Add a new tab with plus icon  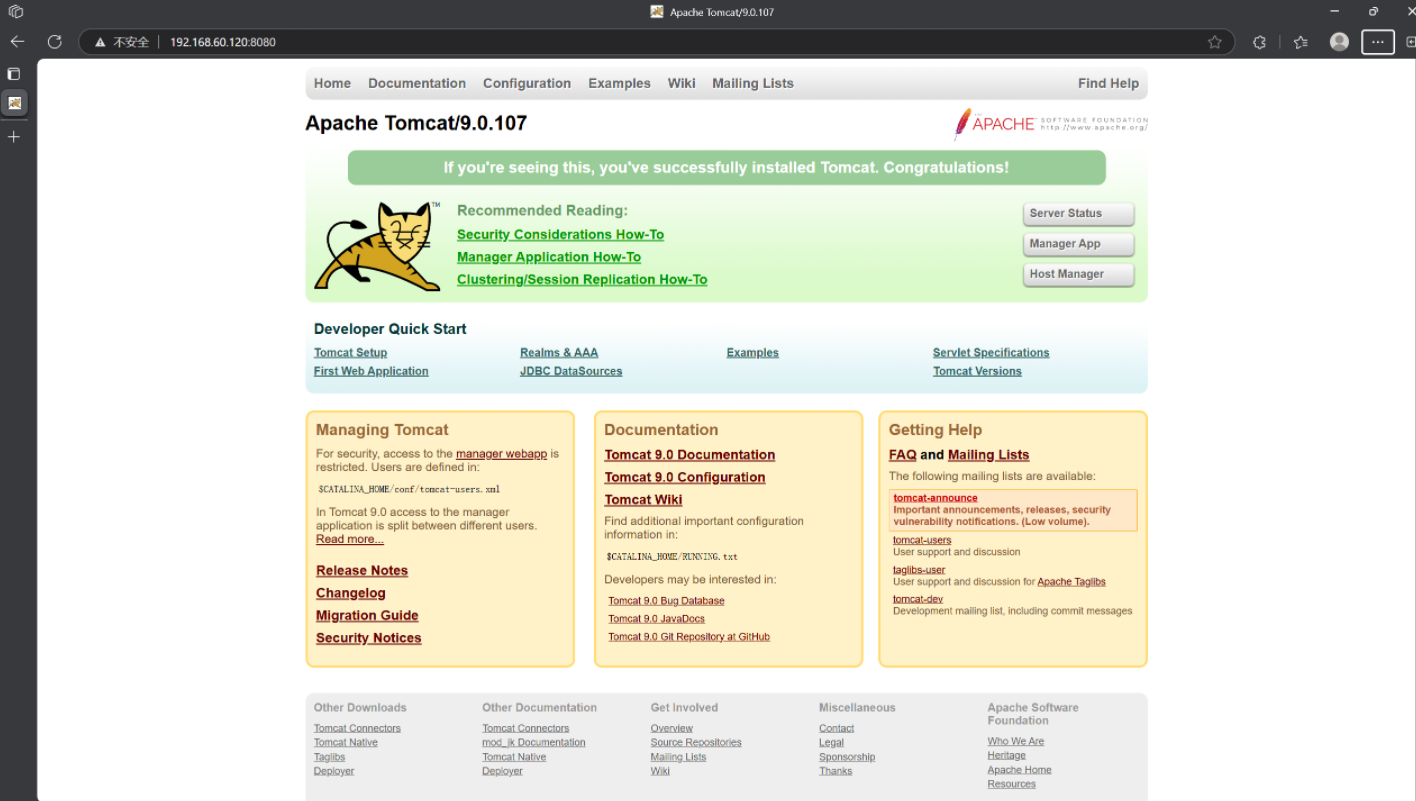[x=14, y=136]
